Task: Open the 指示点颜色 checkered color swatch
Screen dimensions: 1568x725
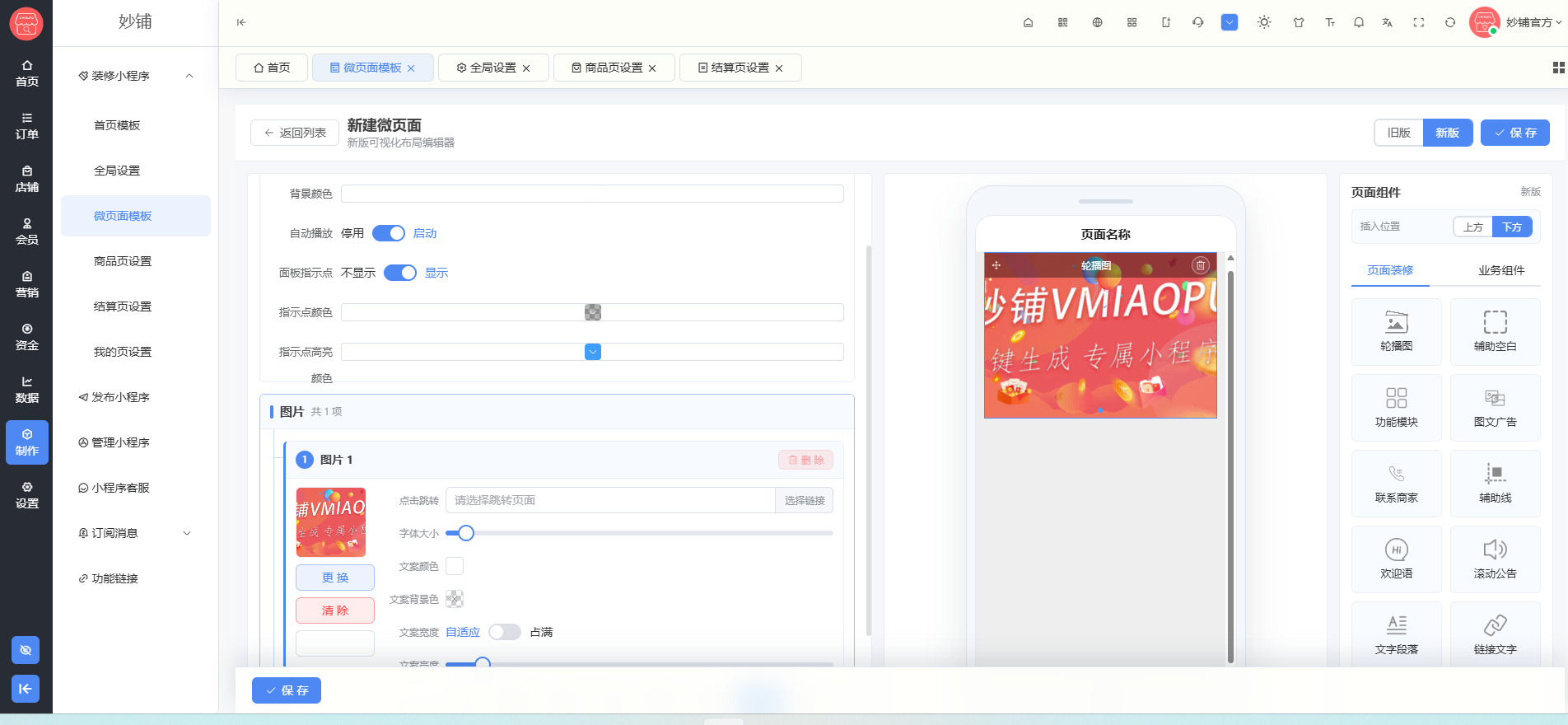Action: [x=593, y=312]
